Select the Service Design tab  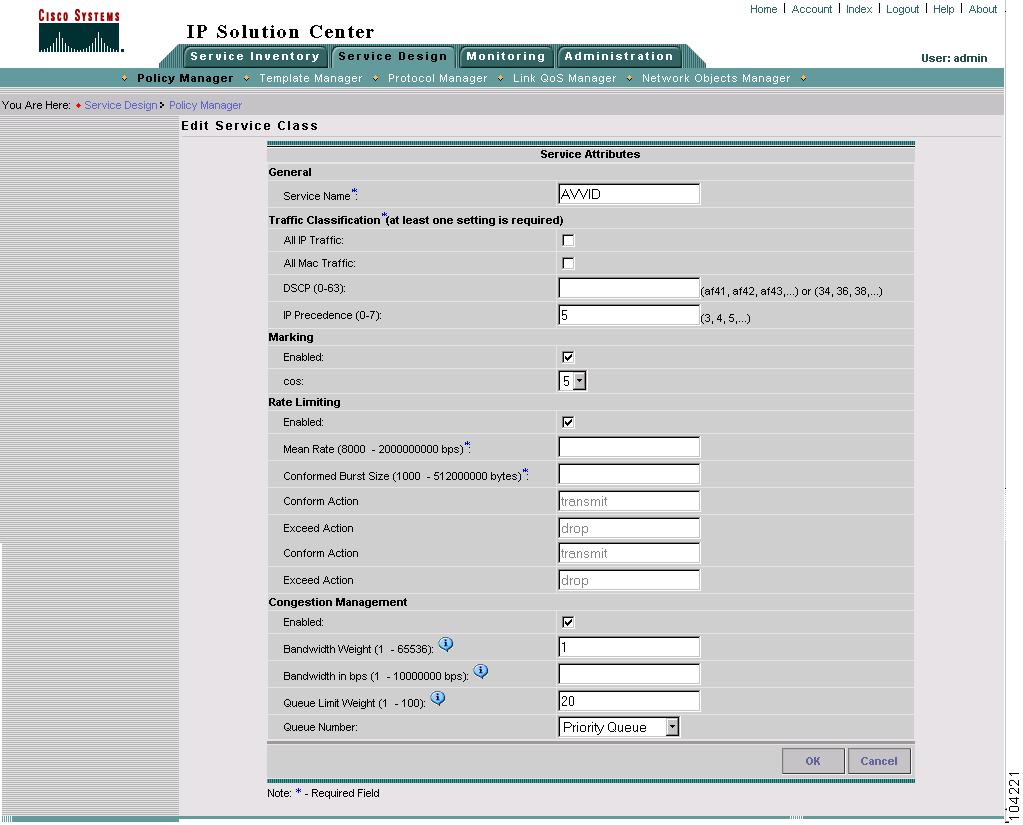393,56
